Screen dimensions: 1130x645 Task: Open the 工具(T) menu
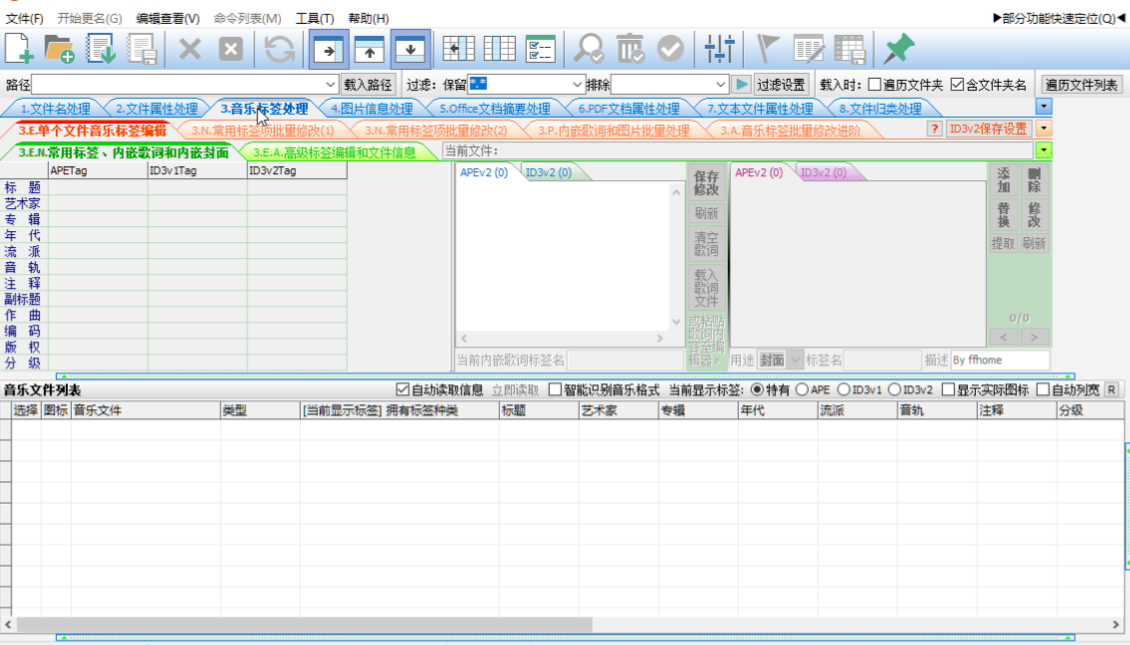click(315, 18)
